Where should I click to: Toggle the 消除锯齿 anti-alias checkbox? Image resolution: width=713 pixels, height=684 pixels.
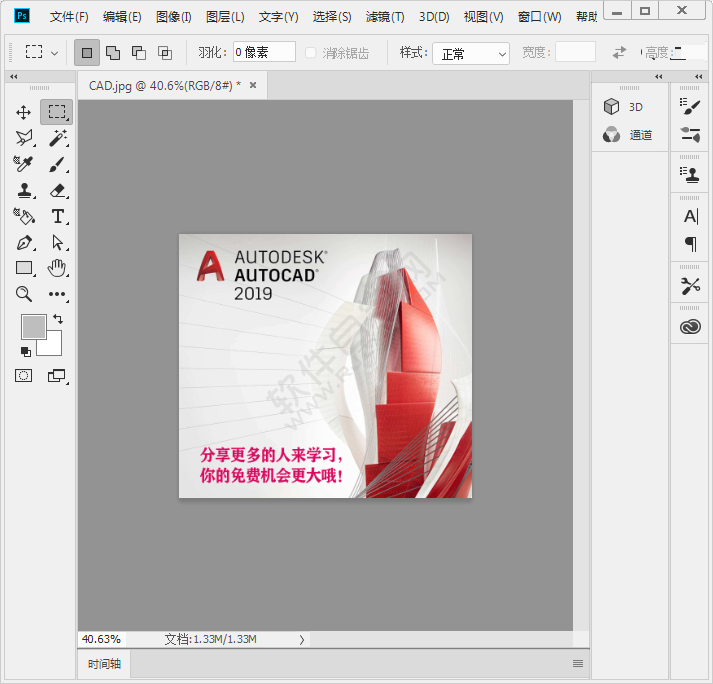pos(311,53)
